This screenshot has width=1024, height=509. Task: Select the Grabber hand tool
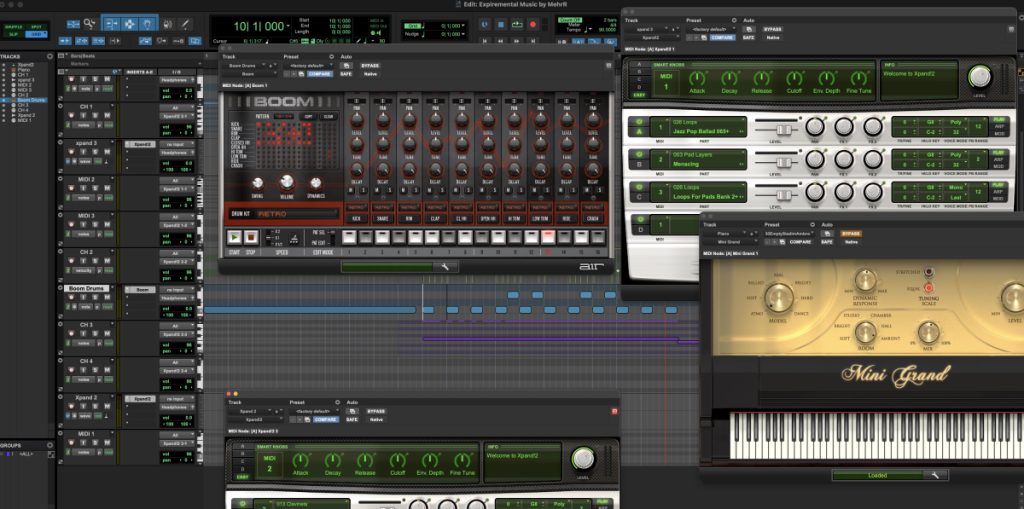(x=148, y=24)
